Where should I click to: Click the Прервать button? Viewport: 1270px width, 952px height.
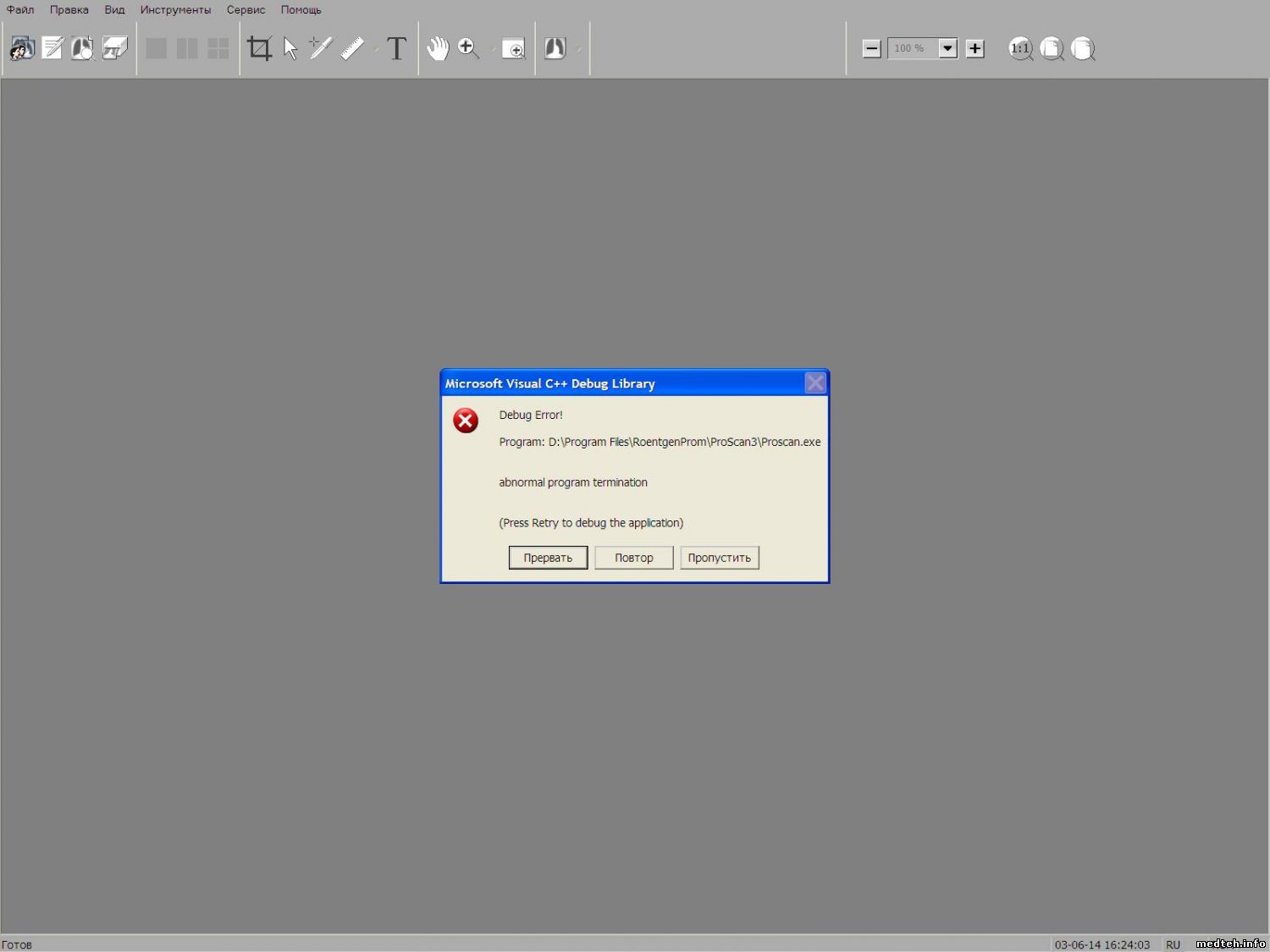coord(548,558)
